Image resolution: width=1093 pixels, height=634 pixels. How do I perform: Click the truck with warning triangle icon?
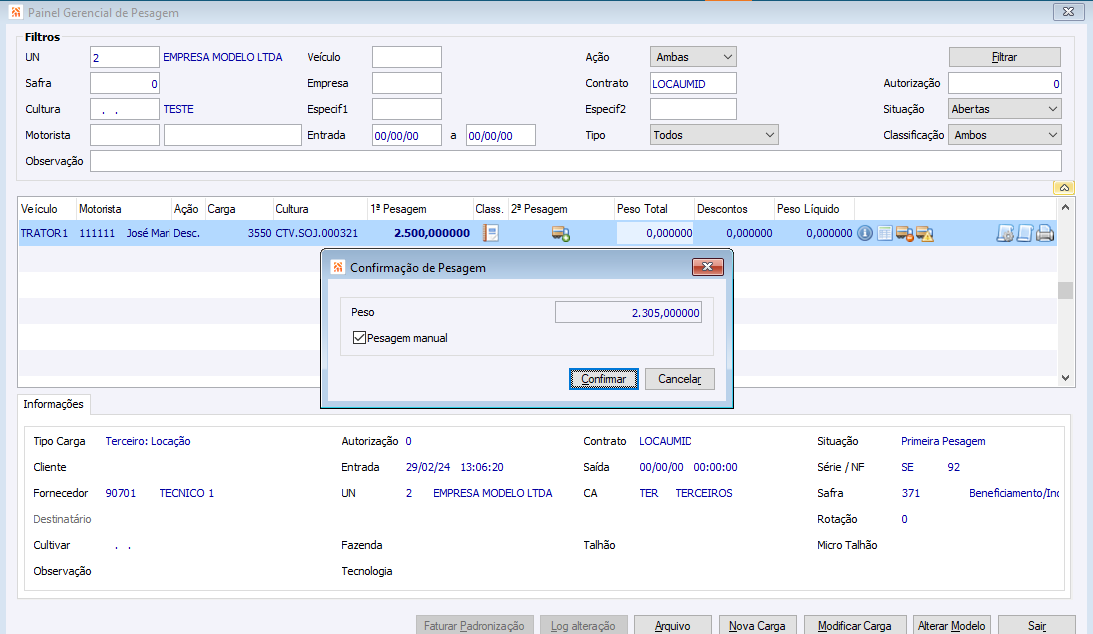pos(925,234)
